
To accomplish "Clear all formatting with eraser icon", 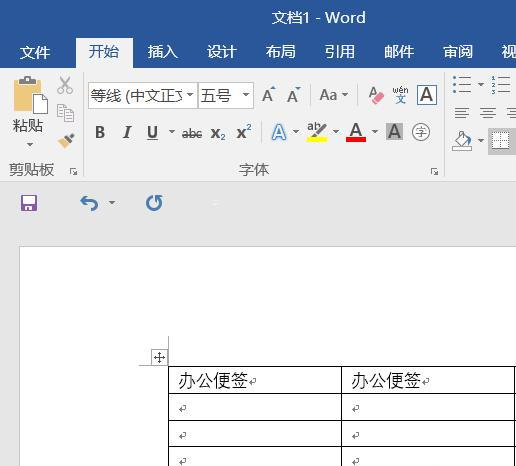I will pyautogui.click(x=376, y=95).
